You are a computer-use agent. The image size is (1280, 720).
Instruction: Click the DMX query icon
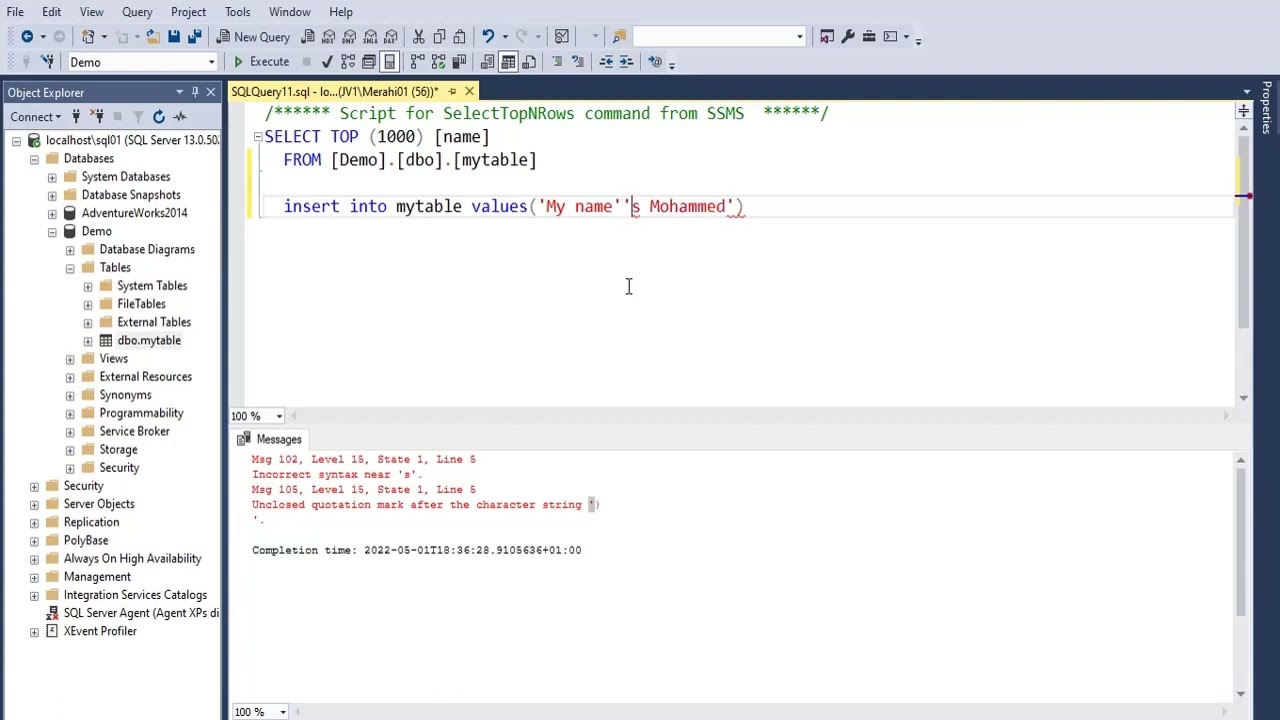[349, 37]
